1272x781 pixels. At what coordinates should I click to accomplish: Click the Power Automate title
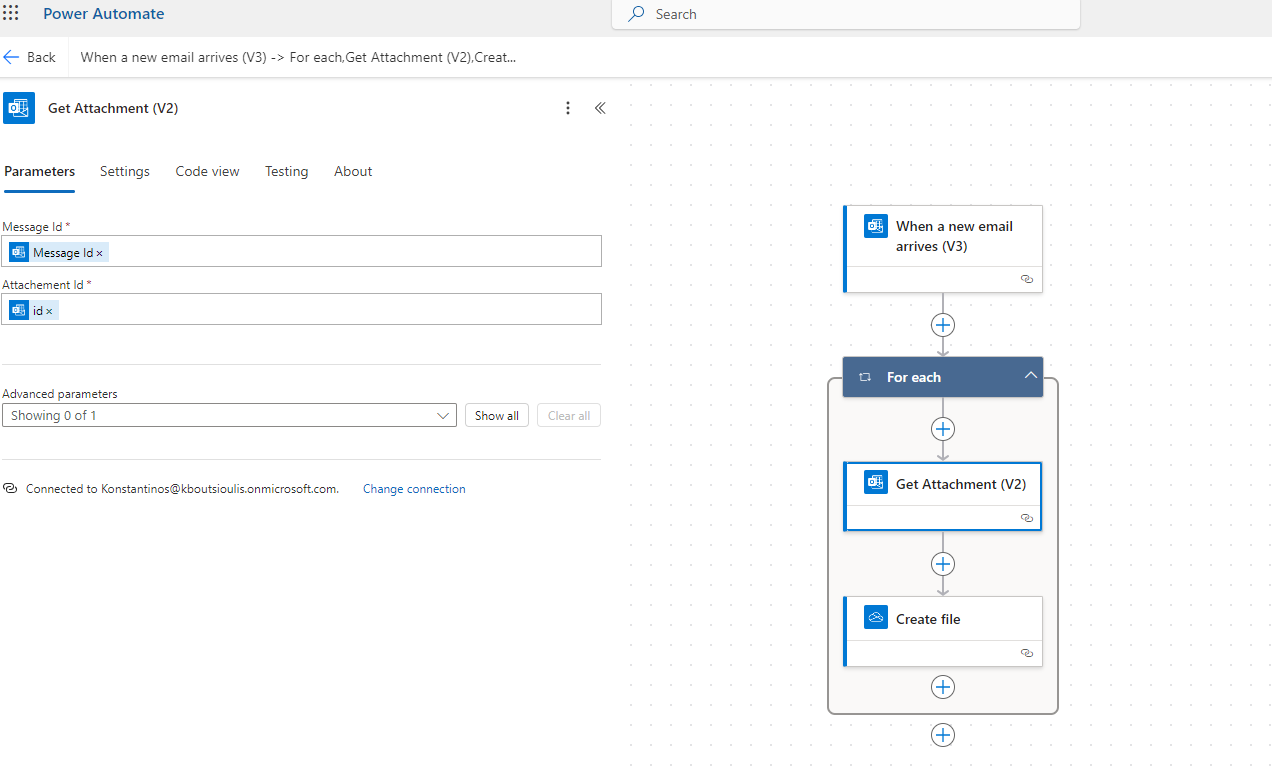point(104,14)
